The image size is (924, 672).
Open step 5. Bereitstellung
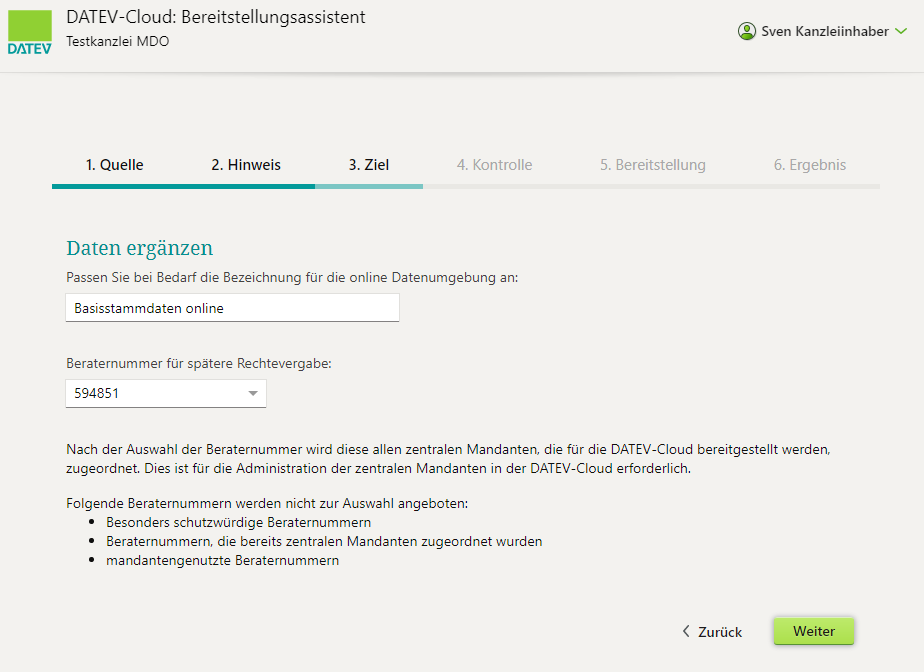point(653,165)
